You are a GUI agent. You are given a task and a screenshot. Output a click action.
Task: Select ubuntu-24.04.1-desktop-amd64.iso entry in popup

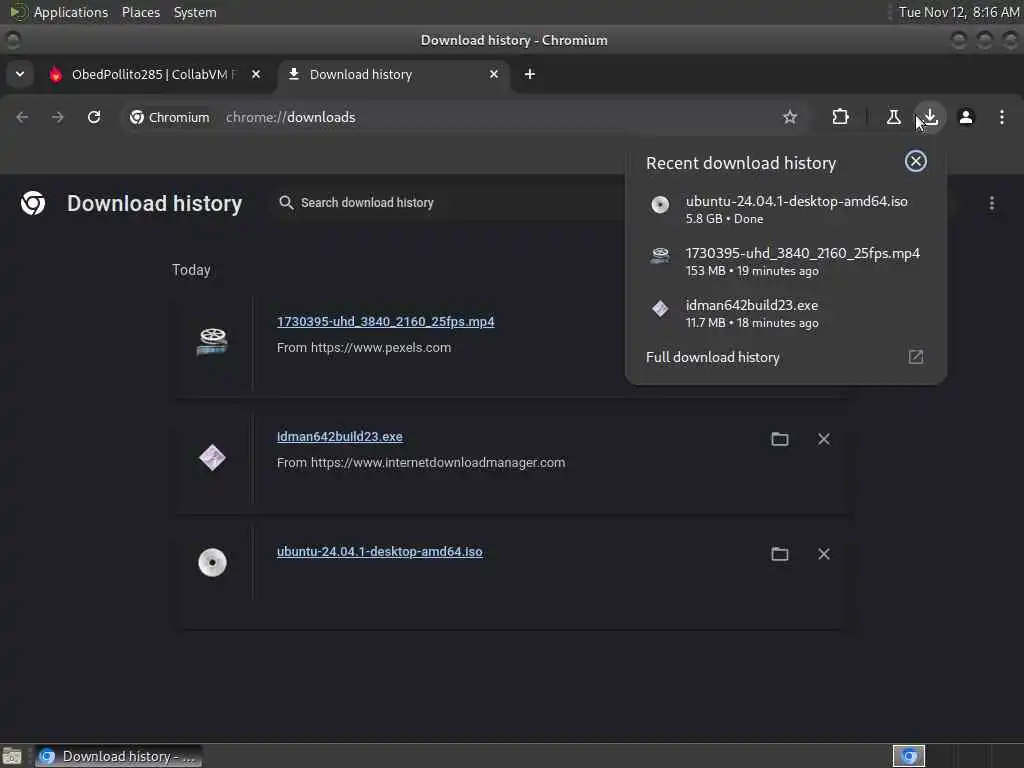click(x=786, y=209)
